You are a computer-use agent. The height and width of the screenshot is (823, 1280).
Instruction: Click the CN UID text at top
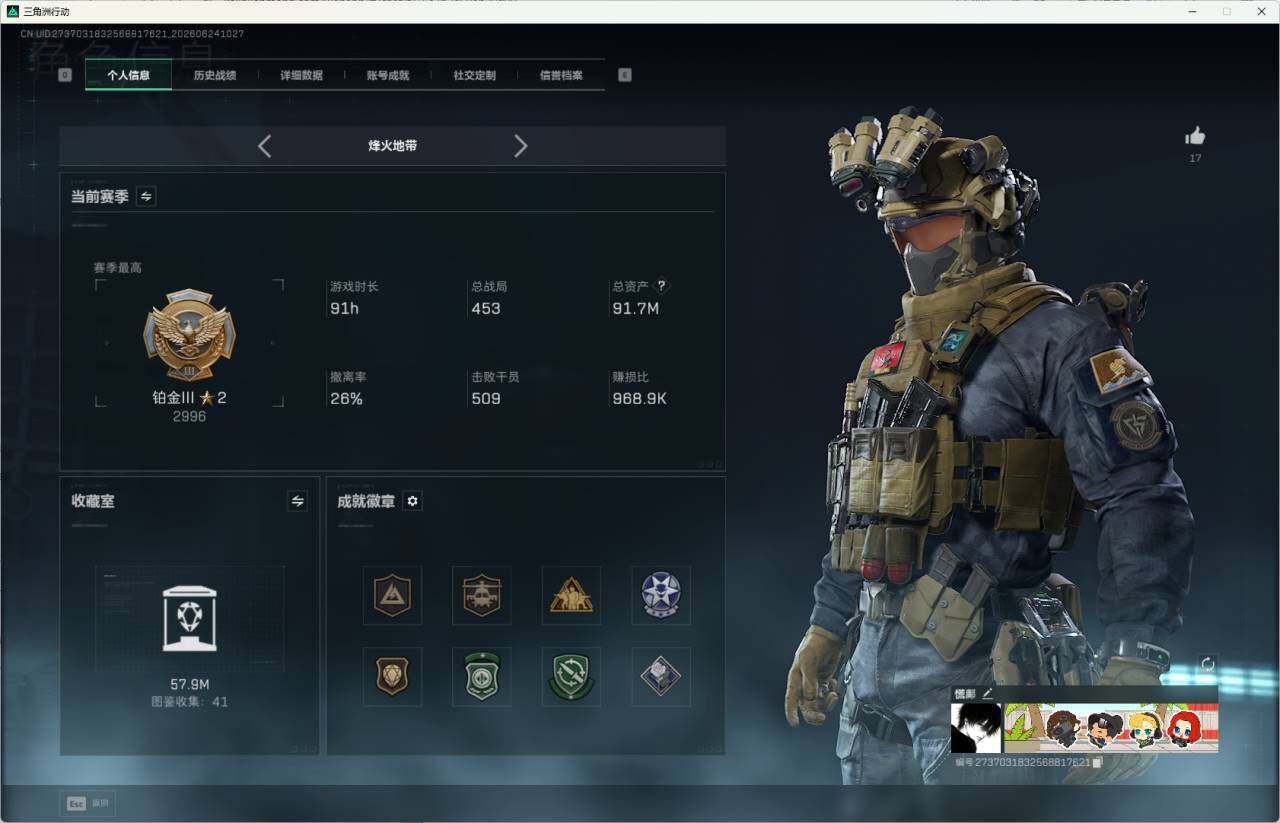132,34
